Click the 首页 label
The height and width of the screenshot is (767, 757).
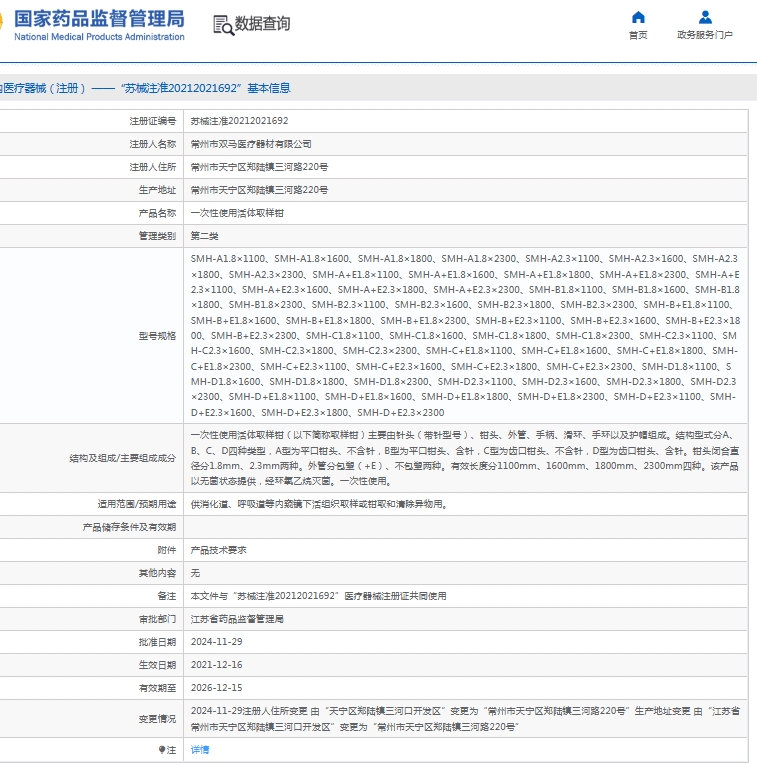[x=638, y=35]
